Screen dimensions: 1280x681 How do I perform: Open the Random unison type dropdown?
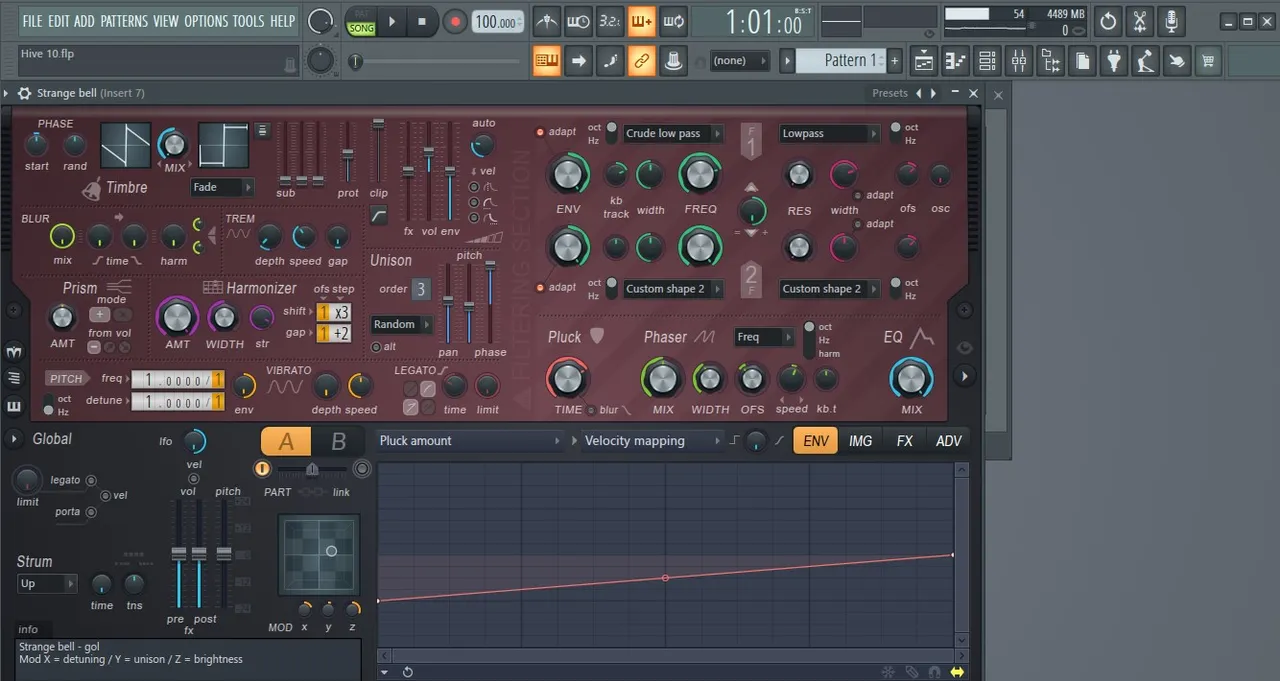coord(402,324)
